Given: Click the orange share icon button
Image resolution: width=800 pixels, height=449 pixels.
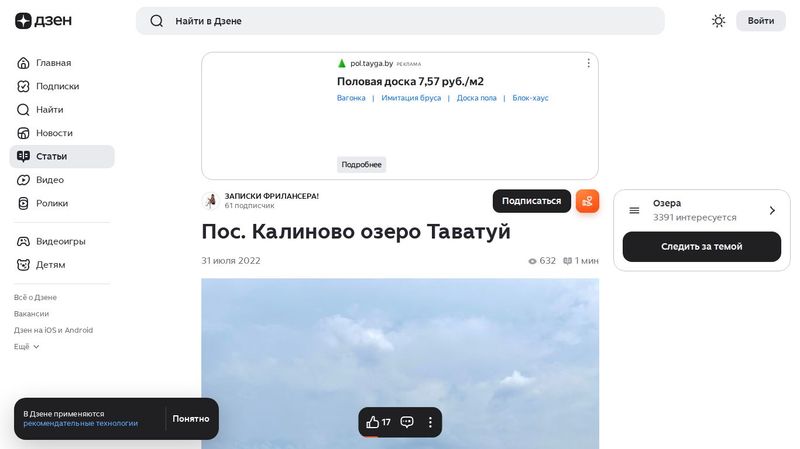Looking at the screenshot, I should (x=587, y=201).
